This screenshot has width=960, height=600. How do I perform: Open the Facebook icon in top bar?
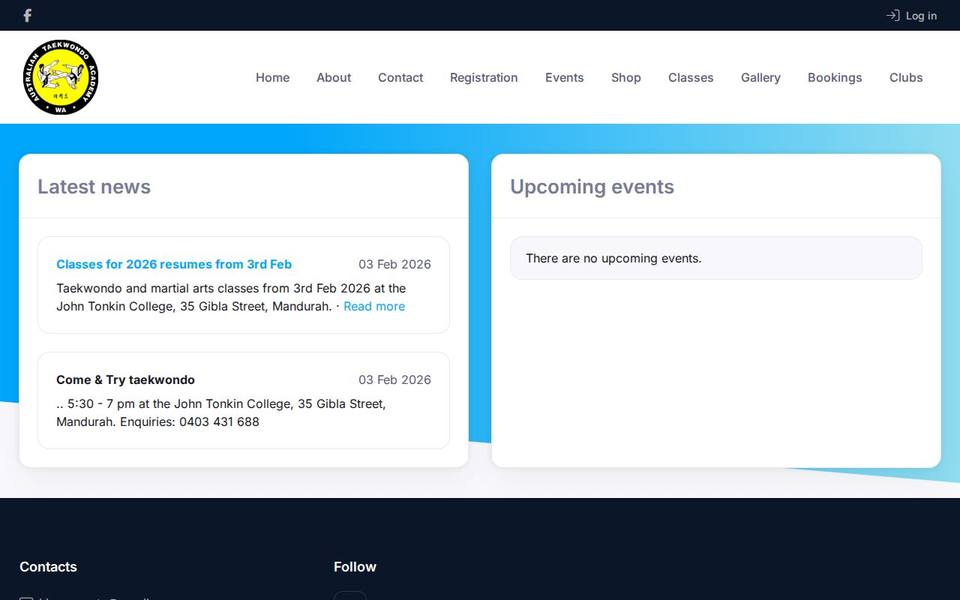click(x=27, y=15)
